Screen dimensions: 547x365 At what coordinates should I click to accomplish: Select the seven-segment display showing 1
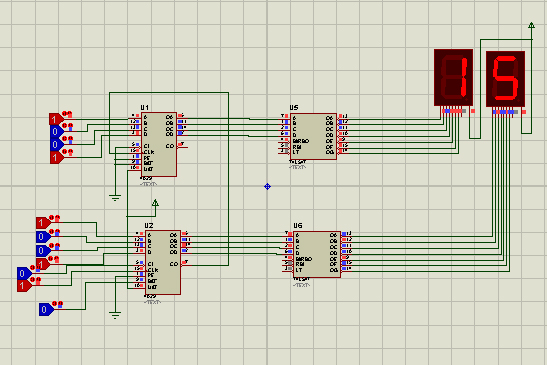pos(454,77)
